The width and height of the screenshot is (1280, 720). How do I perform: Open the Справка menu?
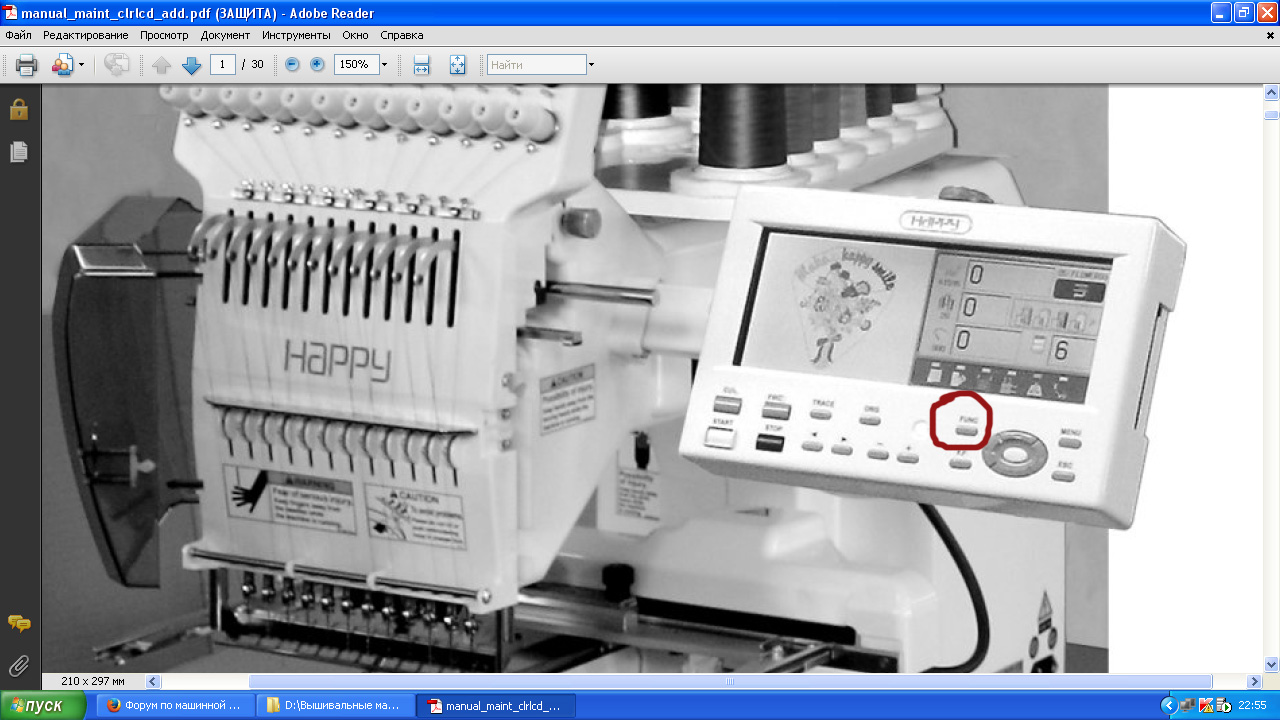click(x=402, y=35)
